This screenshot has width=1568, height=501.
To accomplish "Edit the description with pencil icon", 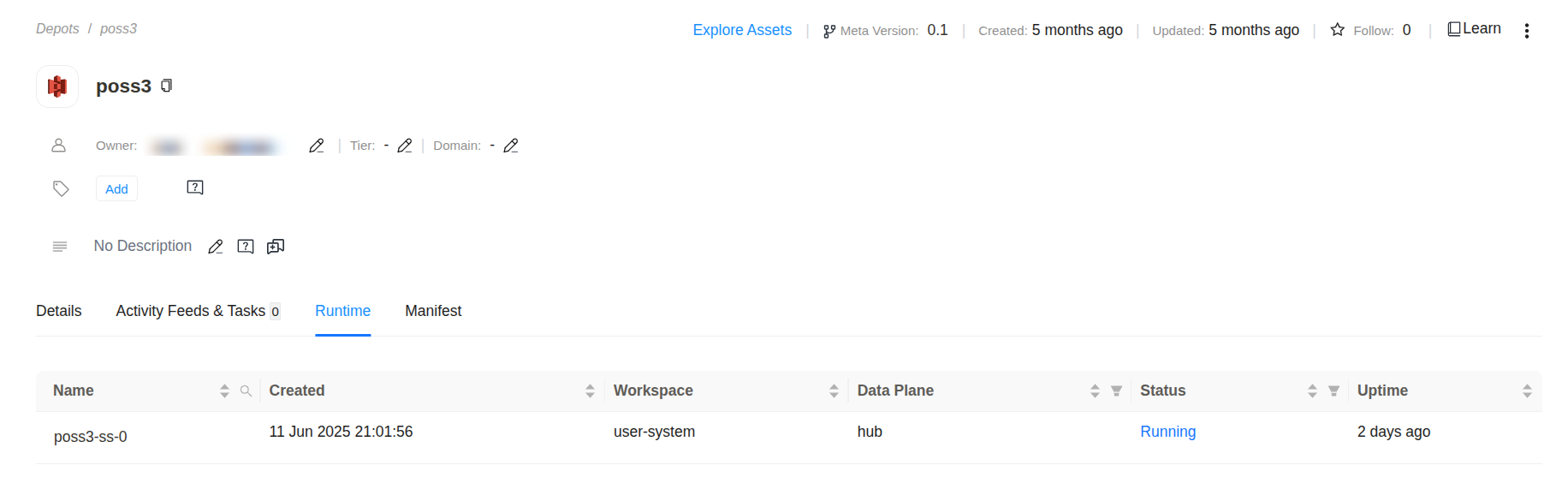I will pyautogui.click(x=216, y=247).
